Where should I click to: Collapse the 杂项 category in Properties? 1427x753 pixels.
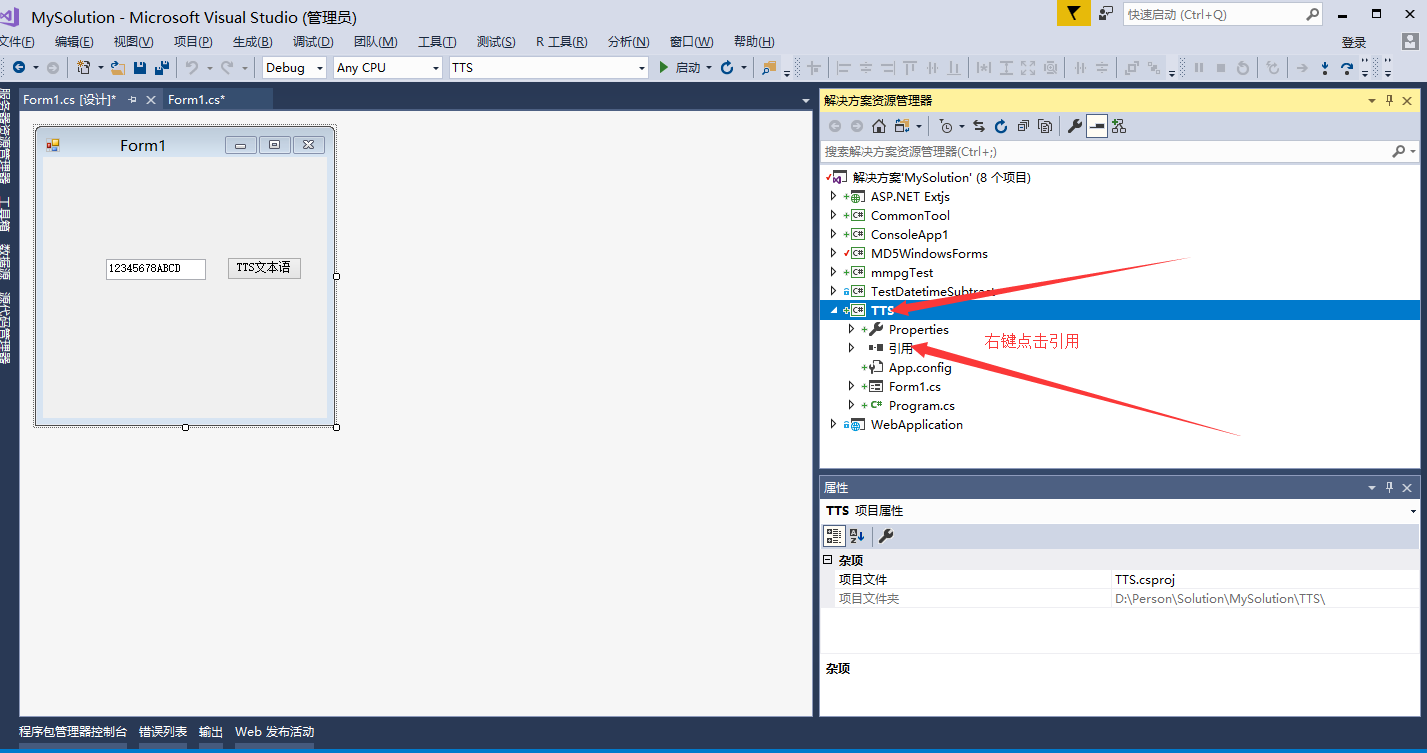click(x=828, y=560)
